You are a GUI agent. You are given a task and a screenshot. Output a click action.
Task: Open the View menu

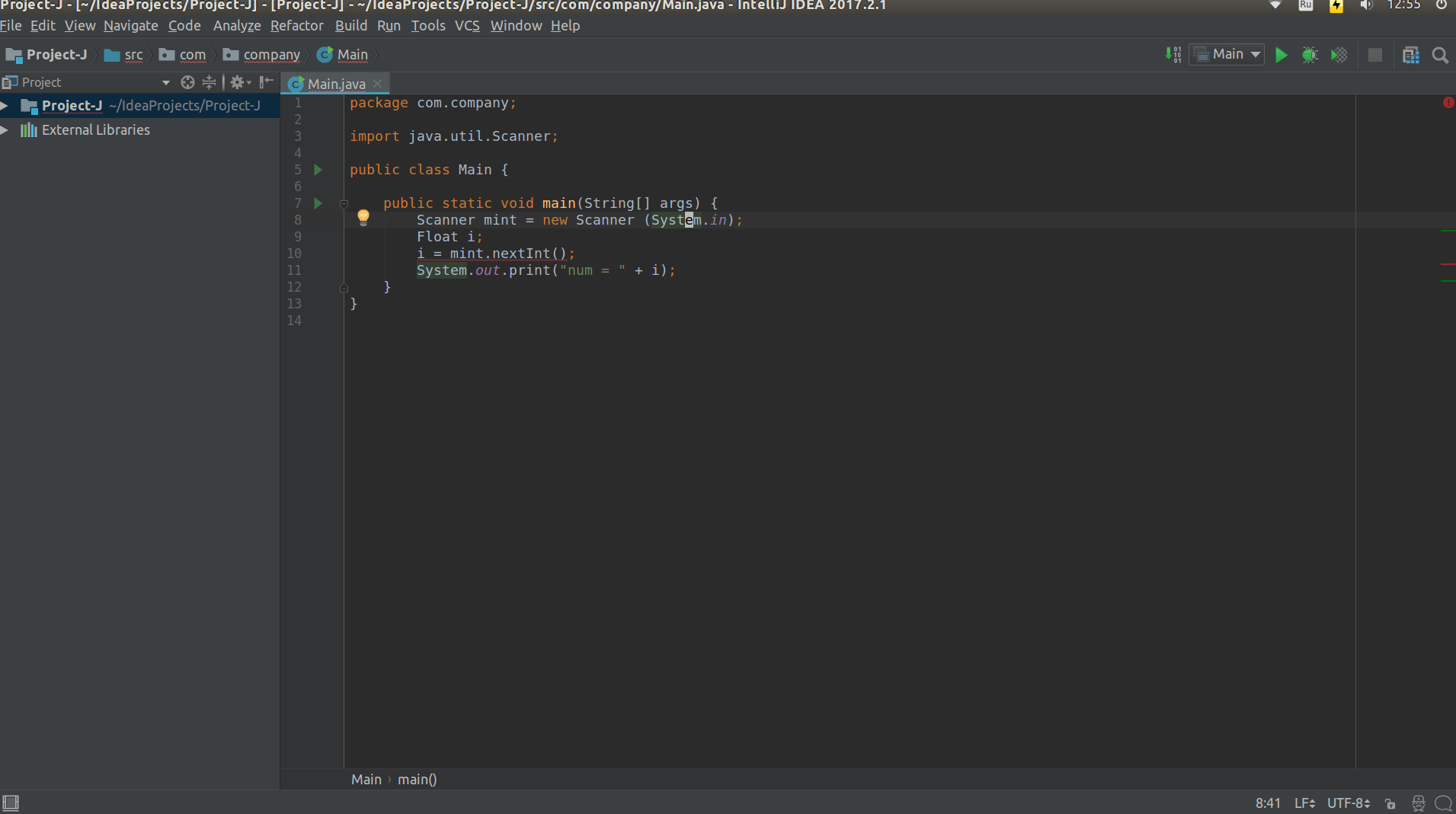pos(80,26)
